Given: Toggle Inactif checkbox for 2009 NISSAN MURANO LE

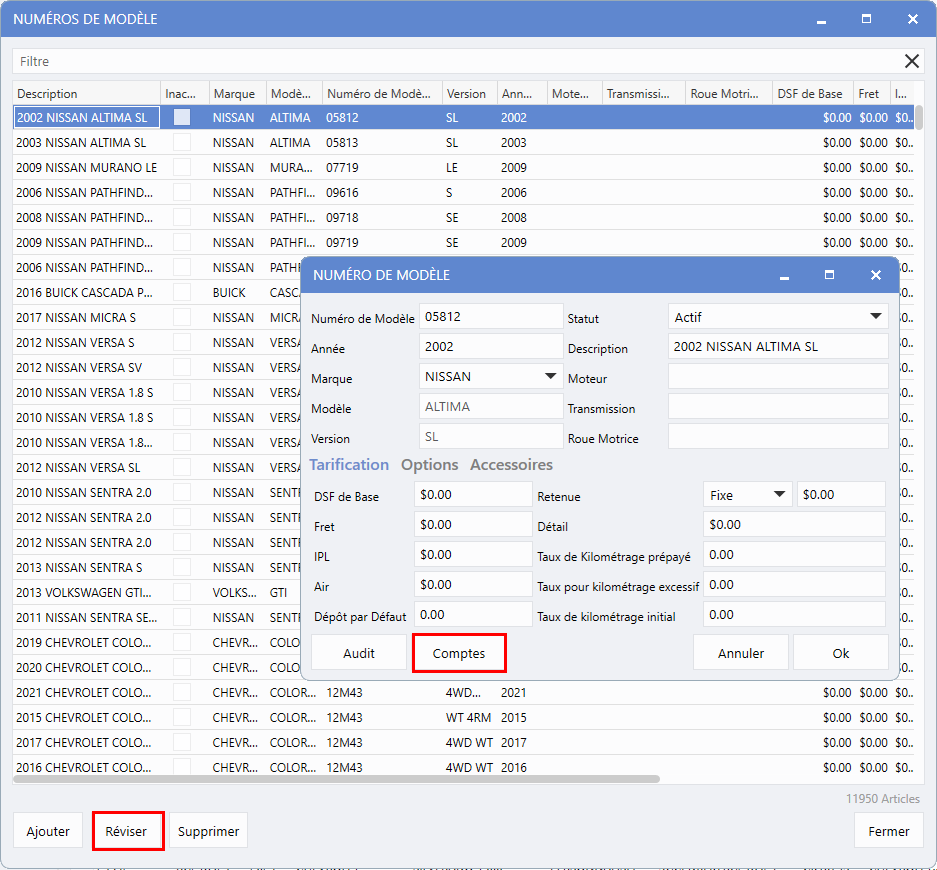Looking at the screenshot, I should tap(182, 167).
